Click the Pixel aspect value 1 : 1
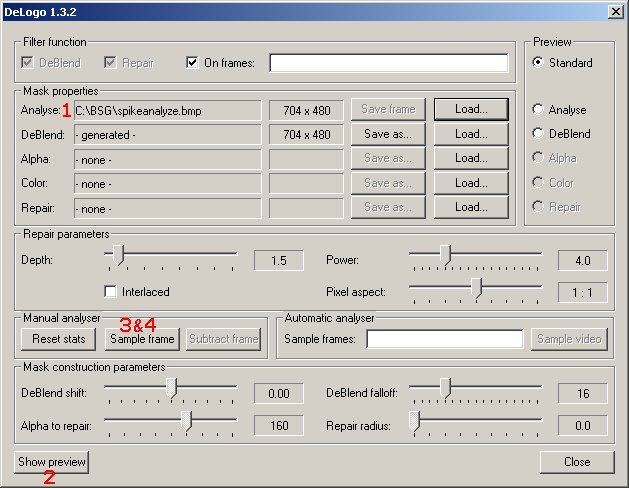The width and height of the screenshot is (629, 488). (582, 293)
